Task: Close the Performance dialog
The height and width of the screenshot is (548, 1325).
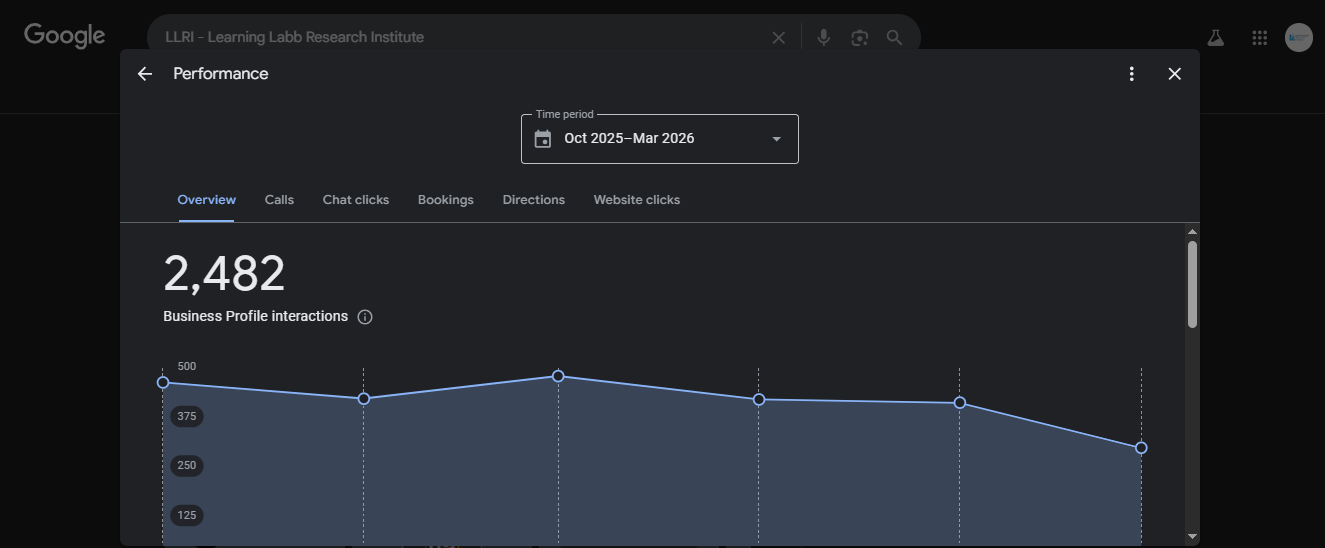Action: (x=1174, y=74)
